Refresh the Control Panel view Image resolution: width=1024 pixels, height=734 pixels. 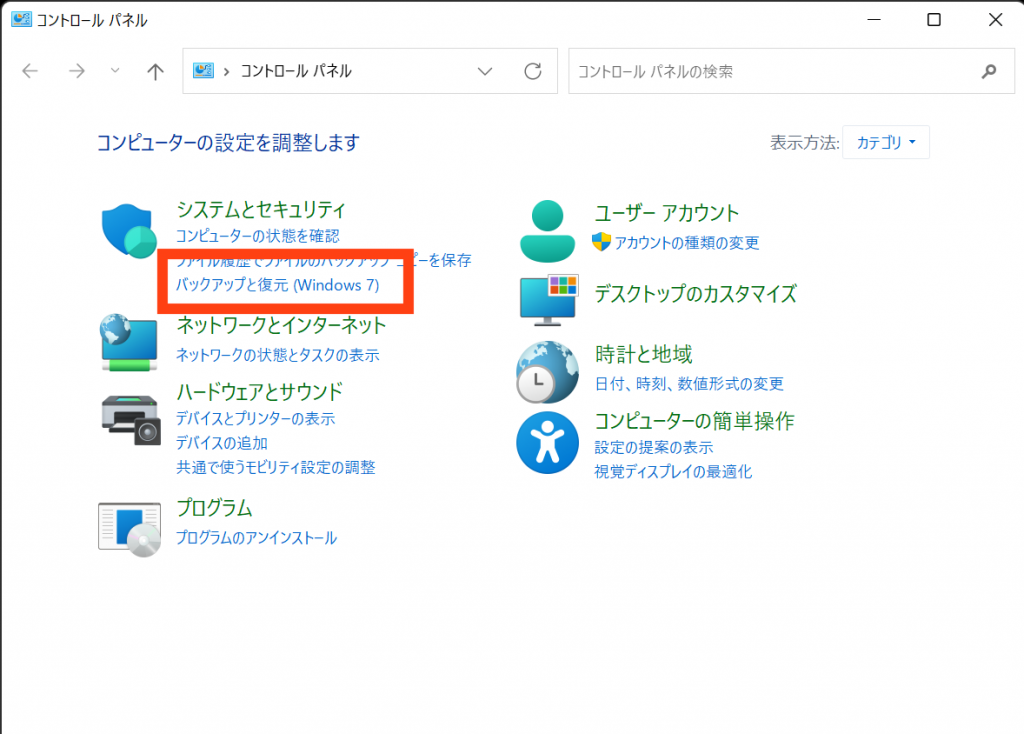coord(533,71)
